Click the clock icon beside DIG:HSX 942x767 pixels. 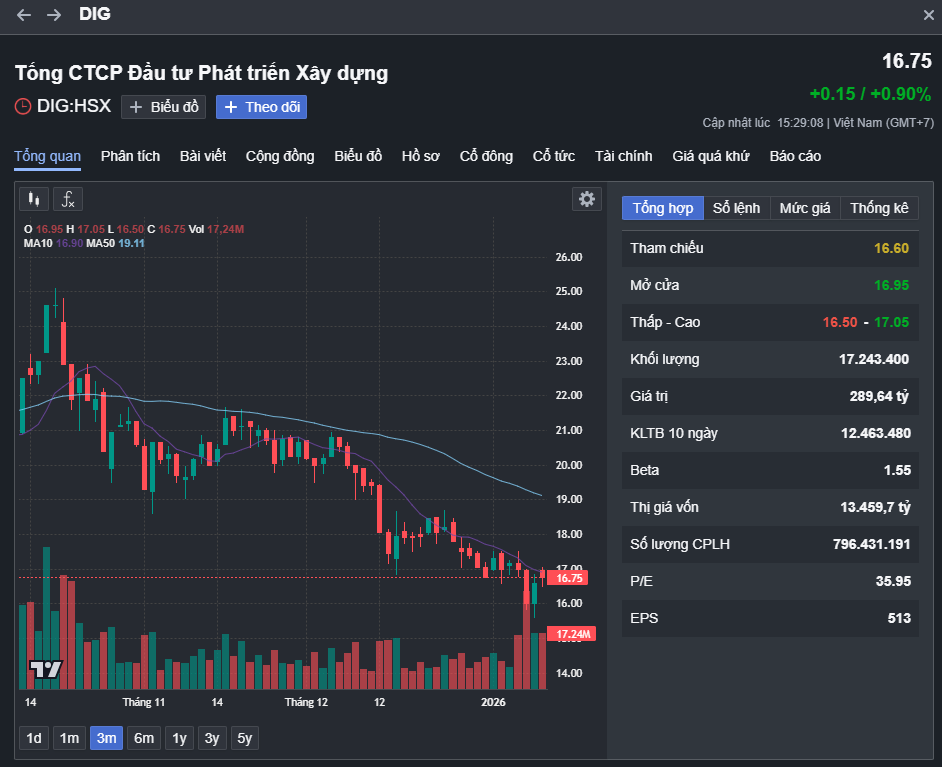[23, 106]
